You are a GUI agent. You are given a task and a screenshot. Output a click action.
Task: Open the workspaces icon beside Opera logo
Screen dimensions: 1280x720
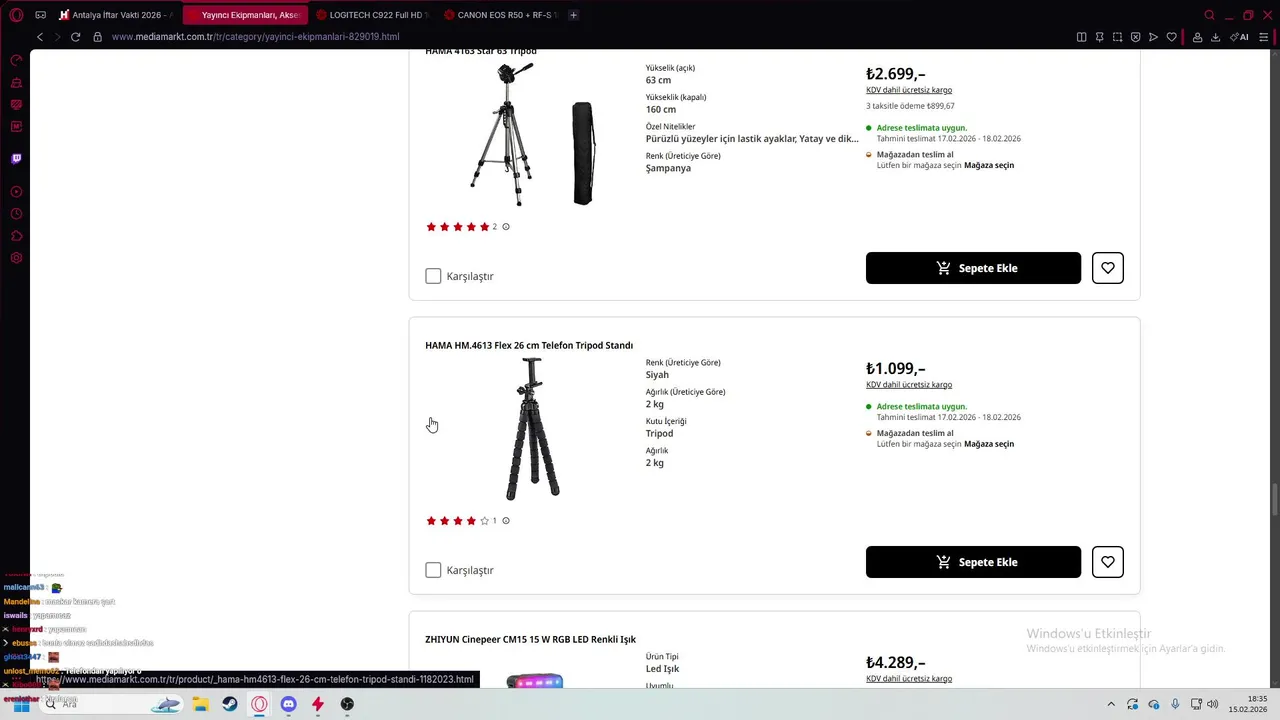40,15
